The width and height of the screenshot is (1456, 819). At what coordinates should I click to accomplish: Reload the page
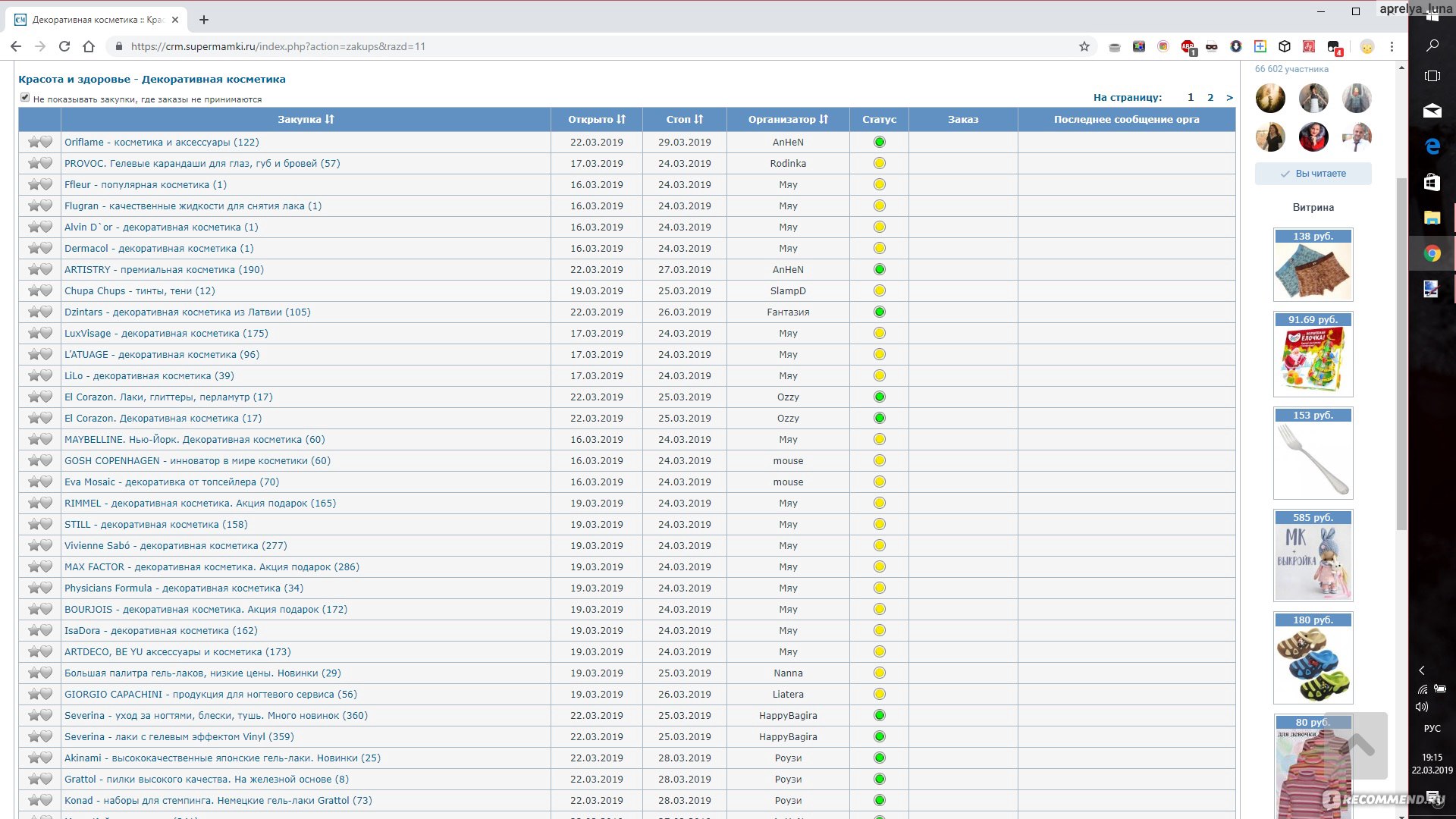(x=64, y=46)
